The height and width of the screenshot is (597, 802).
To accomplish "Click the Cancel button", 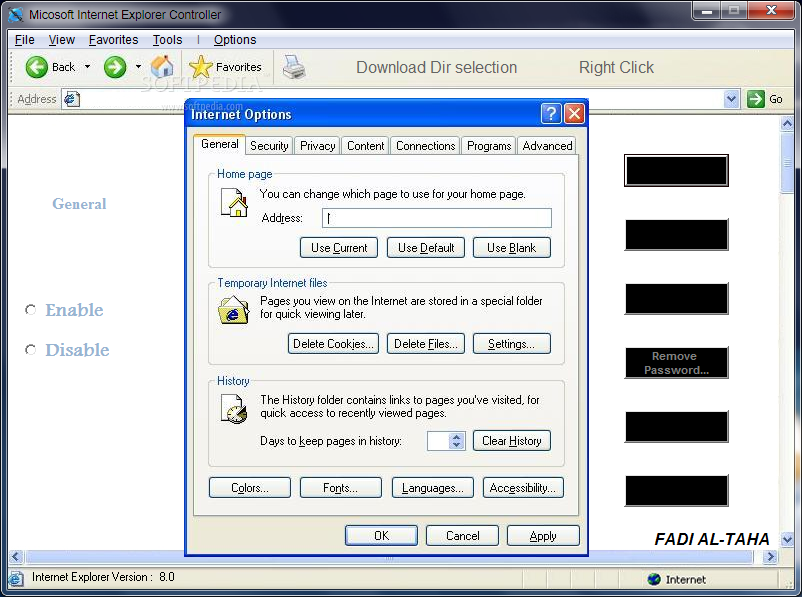I will coord(462,536).
